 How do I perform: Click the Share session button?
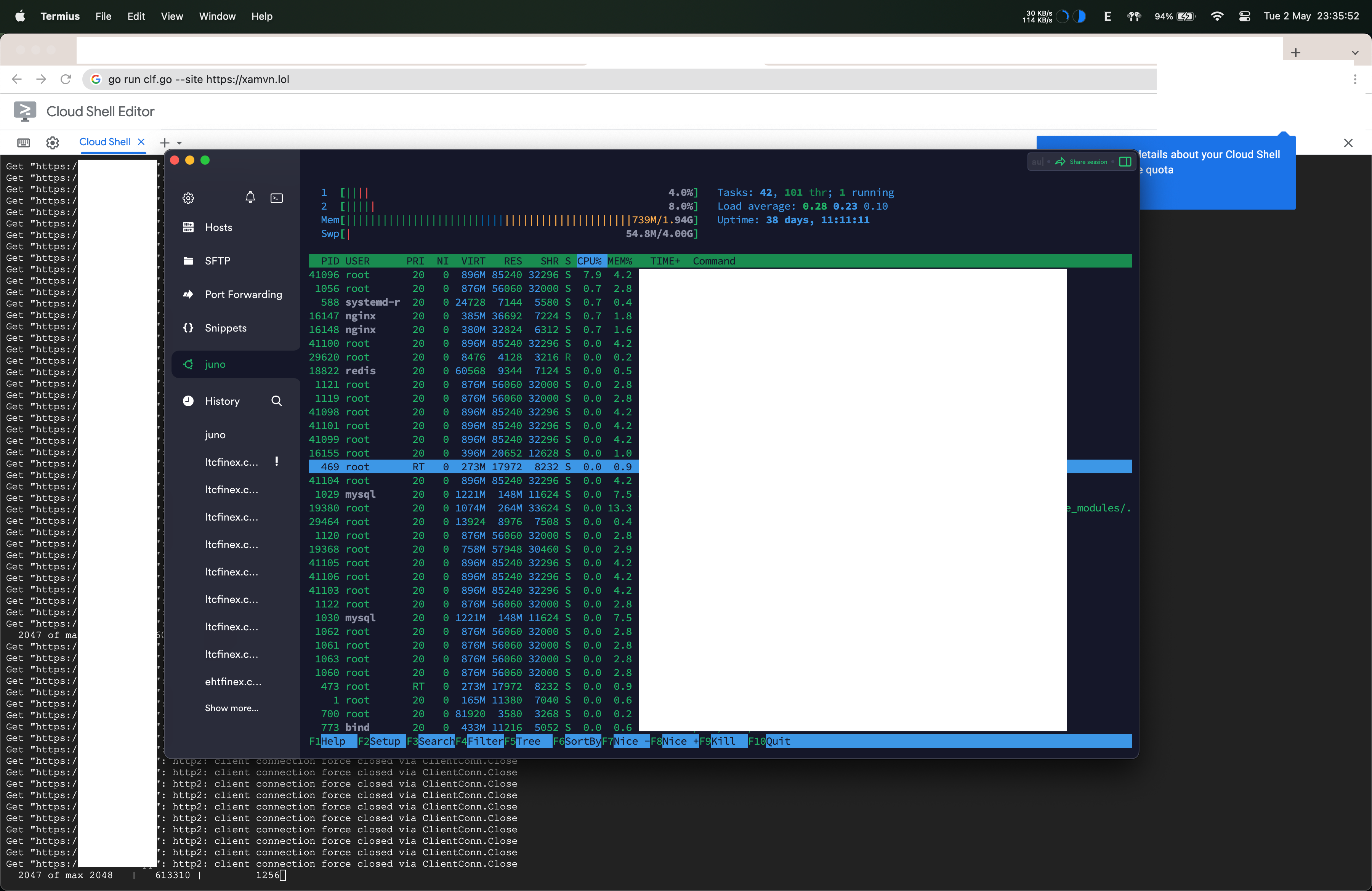(x=1082, y=162)
